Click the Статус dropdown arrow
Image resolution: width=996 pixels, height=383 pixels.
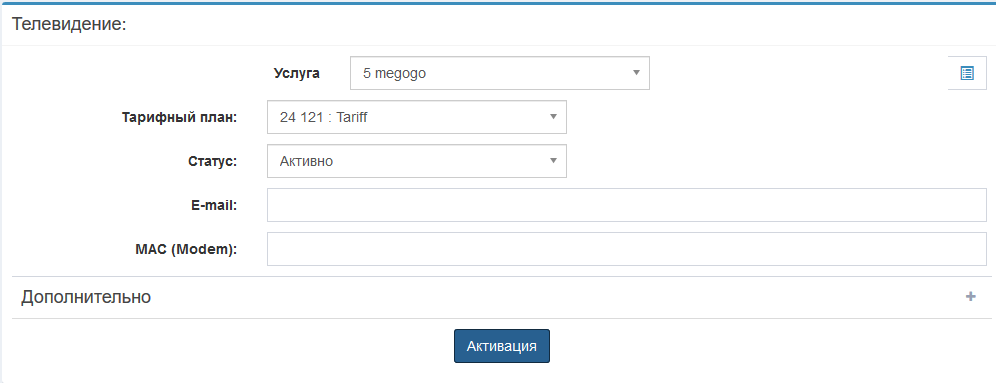pyautogui.click(x=553, y=161)
